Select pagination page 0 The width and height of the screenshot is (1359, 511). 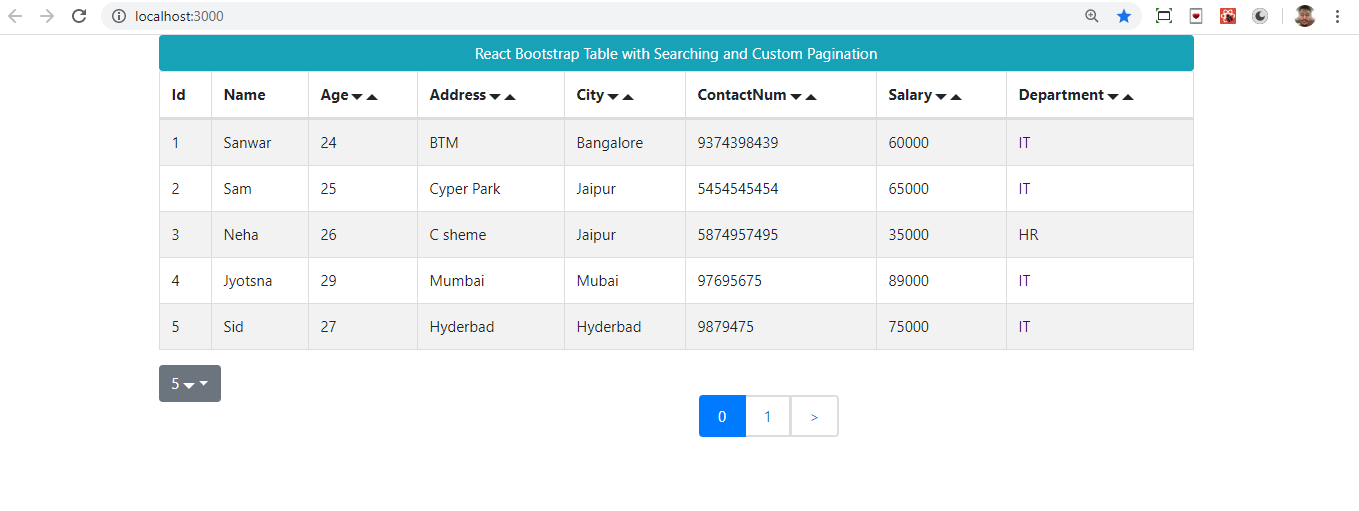point(722,417)
